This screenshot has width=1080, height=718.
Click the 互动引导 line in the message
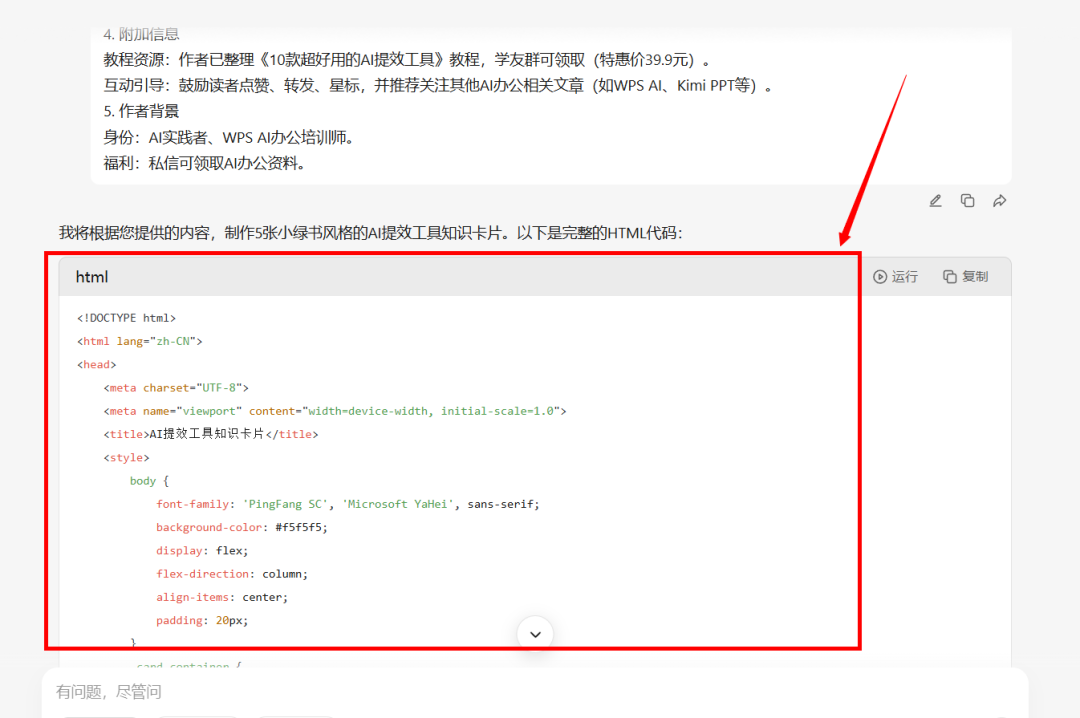pos(437,85)
